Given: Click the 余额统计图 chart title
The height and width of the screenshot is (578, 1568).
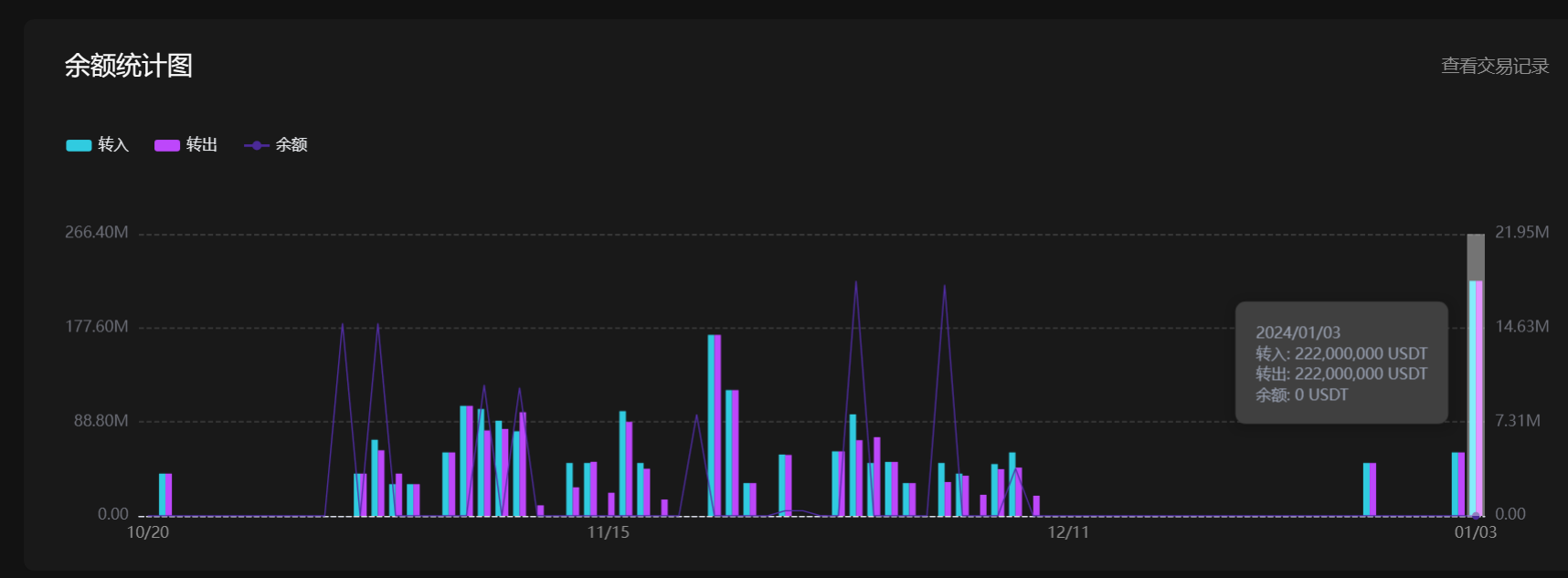Looking at the screenshot, I should 128,66.
